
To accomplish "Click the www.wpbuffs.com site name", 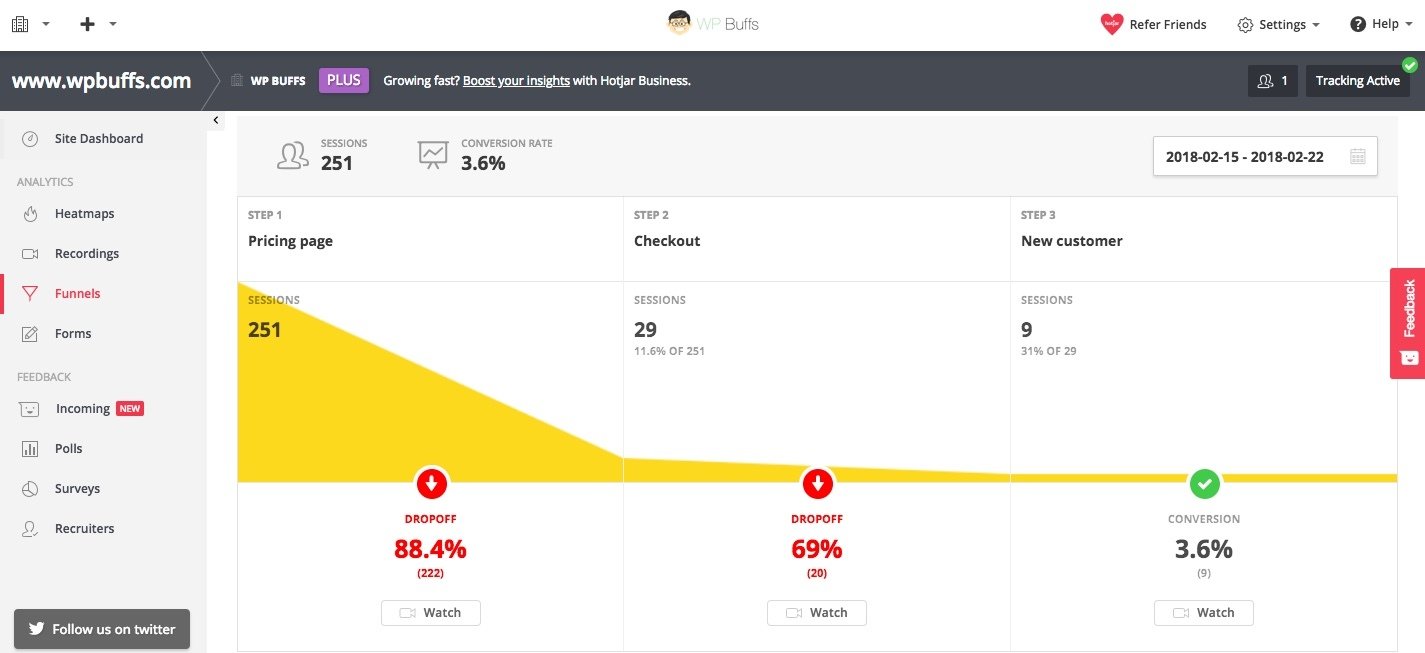I will coord(101,81).
